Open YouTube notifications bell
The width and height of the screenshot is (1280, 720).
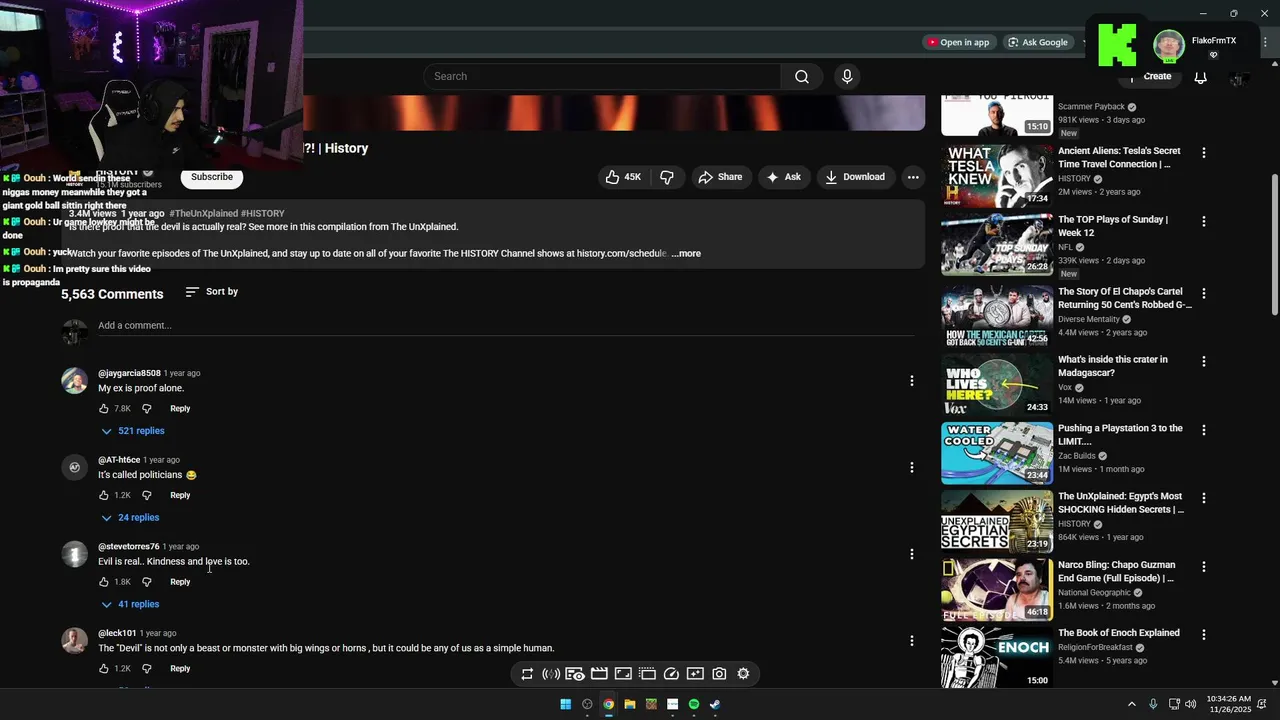[1201, 77]
